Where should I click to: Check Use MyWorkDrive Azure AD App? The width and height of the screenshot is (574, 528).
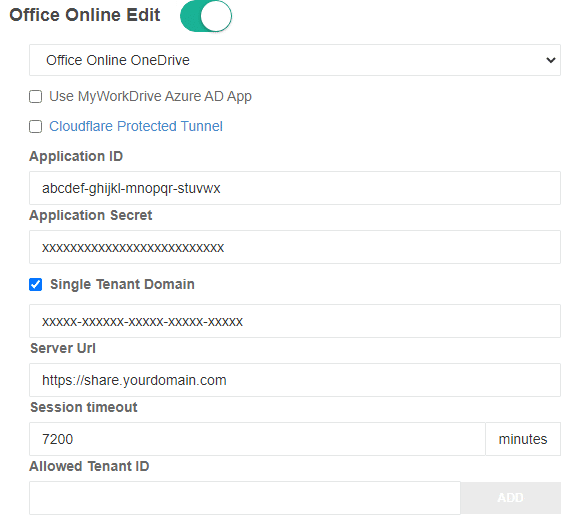pyautogui.click(x=36, y=97)
